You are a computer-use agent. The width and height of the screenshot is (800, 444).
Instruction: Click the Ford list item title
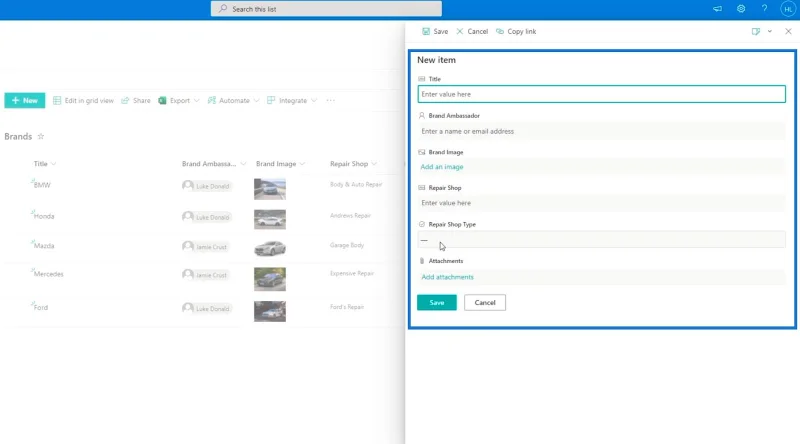41,308
